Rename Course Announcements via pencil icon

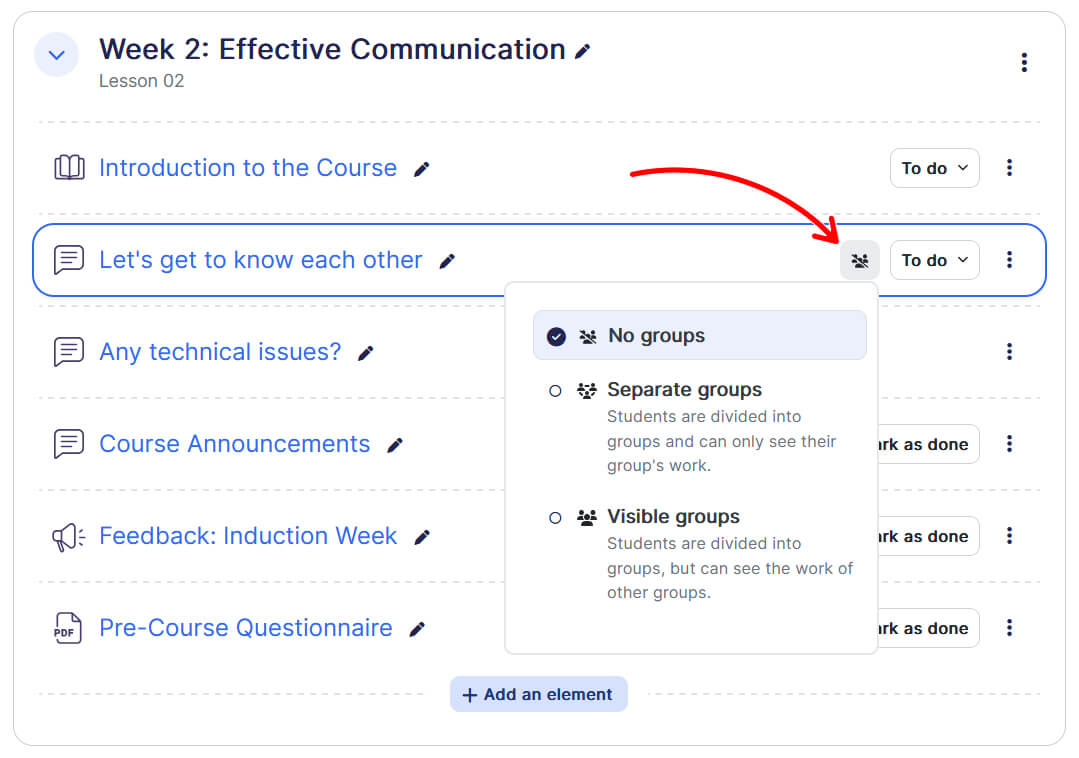tap(395, 445)
